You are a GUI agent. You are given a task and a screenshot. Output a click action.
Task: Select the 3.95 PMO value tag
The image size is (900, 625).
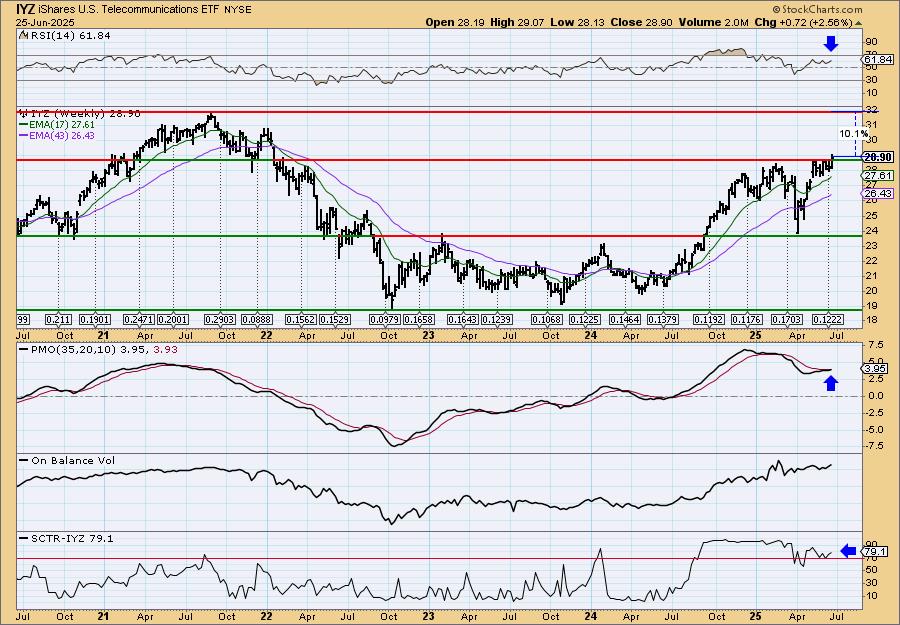[x=875, y=369]
